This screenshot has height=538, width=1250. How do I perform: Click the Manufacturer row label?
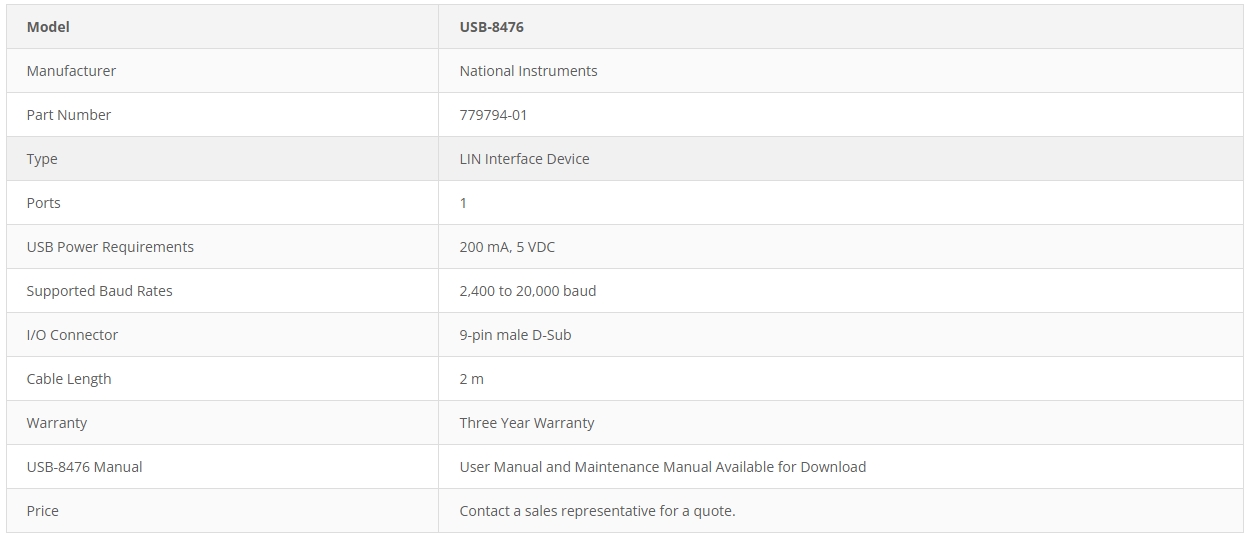tap(71, 71)
